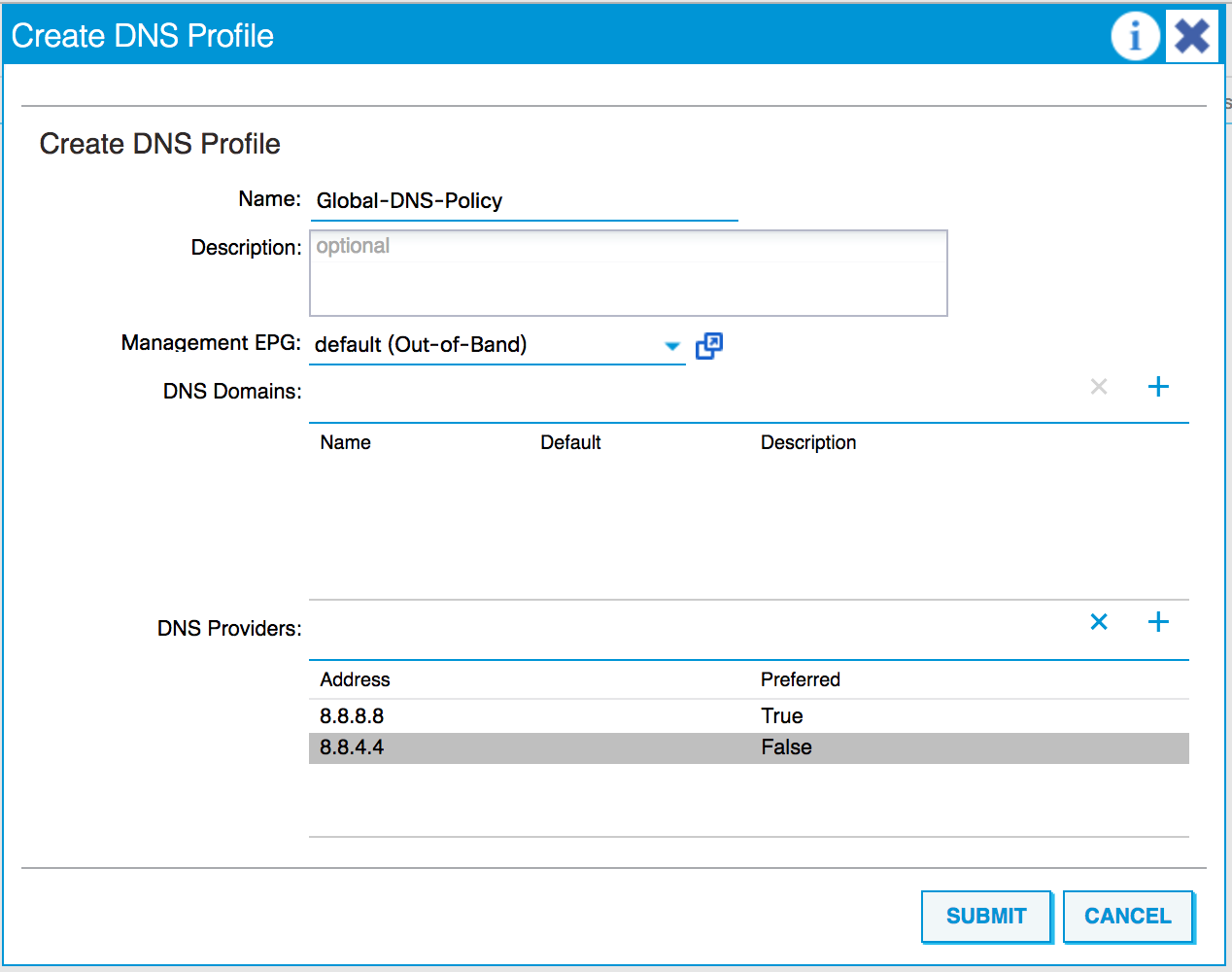Viewport: 1232px width, 972px height.
Task: Add a DNS Provider with plus icon
Action: coord(1158,622)
